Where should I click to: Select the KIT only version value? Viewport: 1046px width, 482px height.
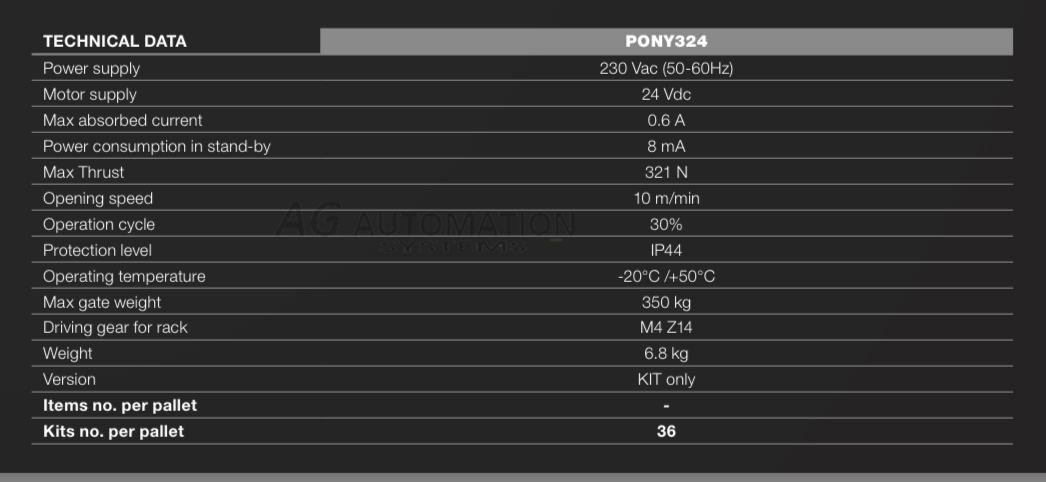666,380
